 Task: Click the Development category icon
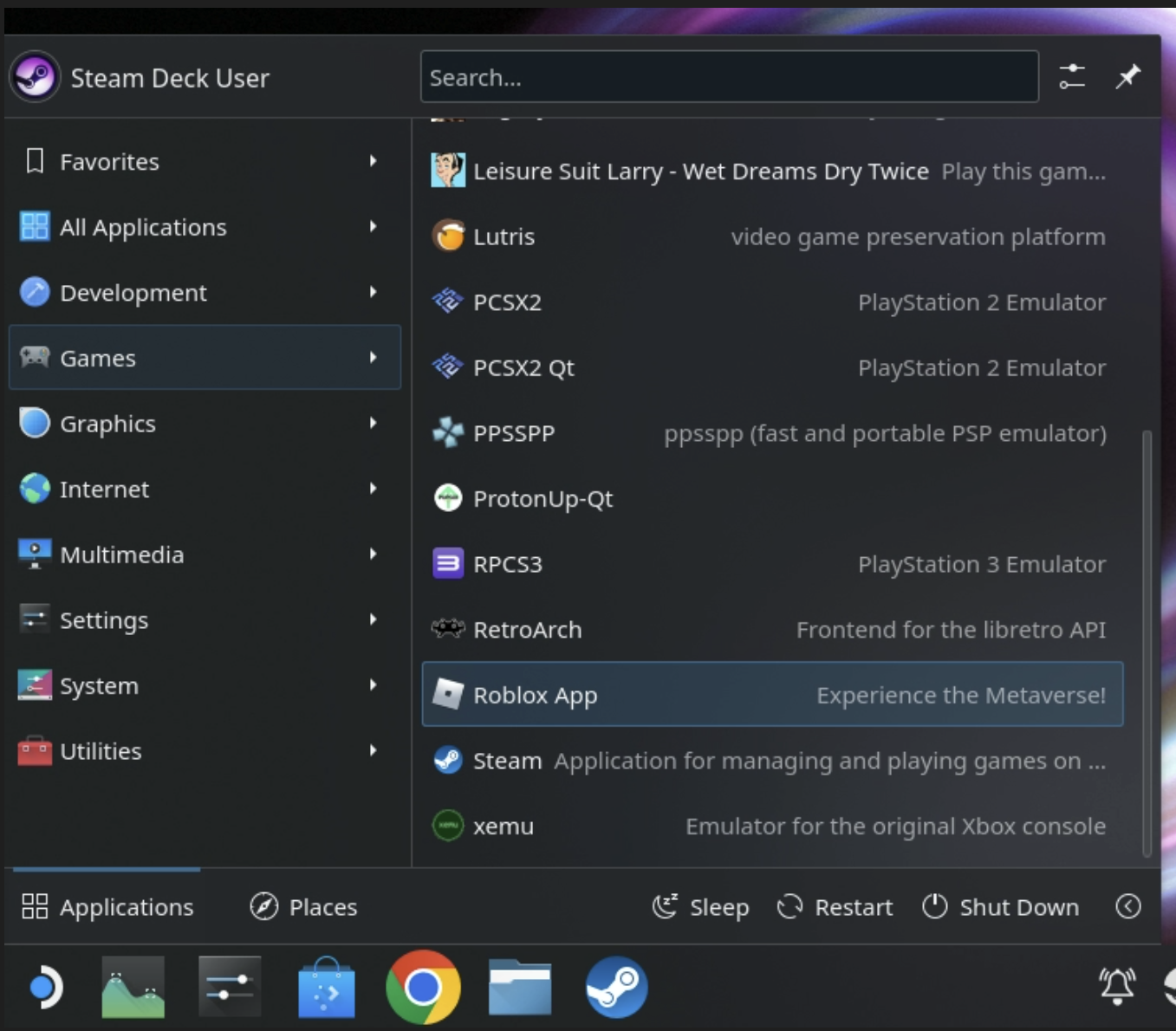tap(35, 292)
